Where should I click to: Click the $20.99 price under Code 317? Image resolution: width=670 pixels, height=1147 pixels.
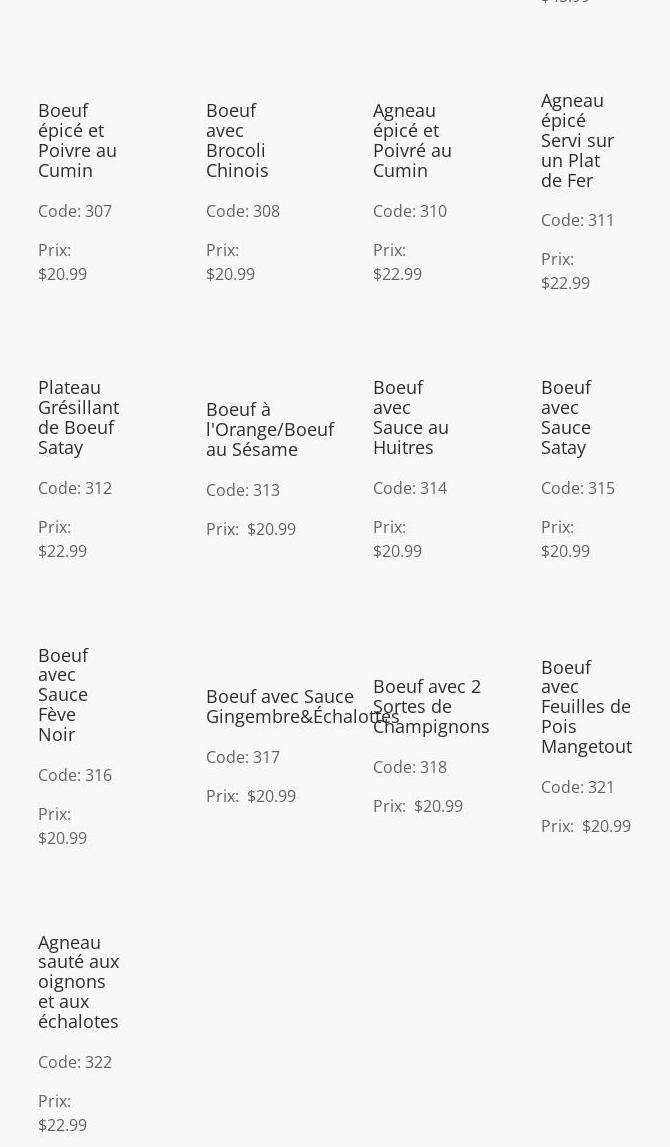click(271, 796)
